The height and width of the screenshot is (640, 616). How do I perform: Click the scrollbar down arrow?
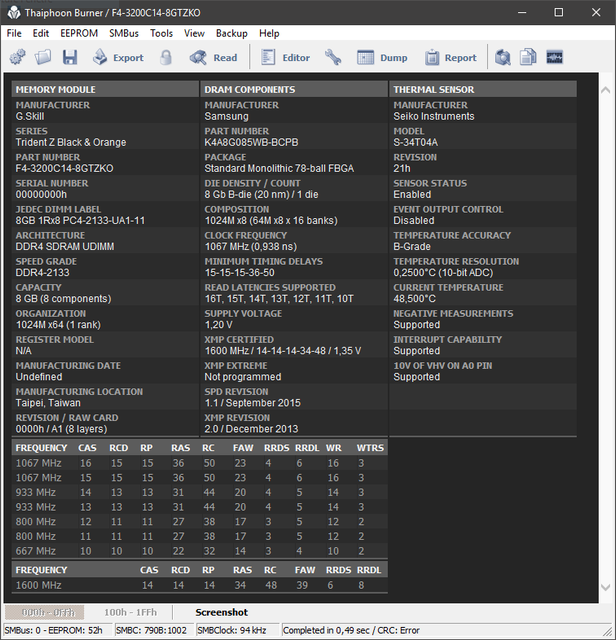click(606, 587)
